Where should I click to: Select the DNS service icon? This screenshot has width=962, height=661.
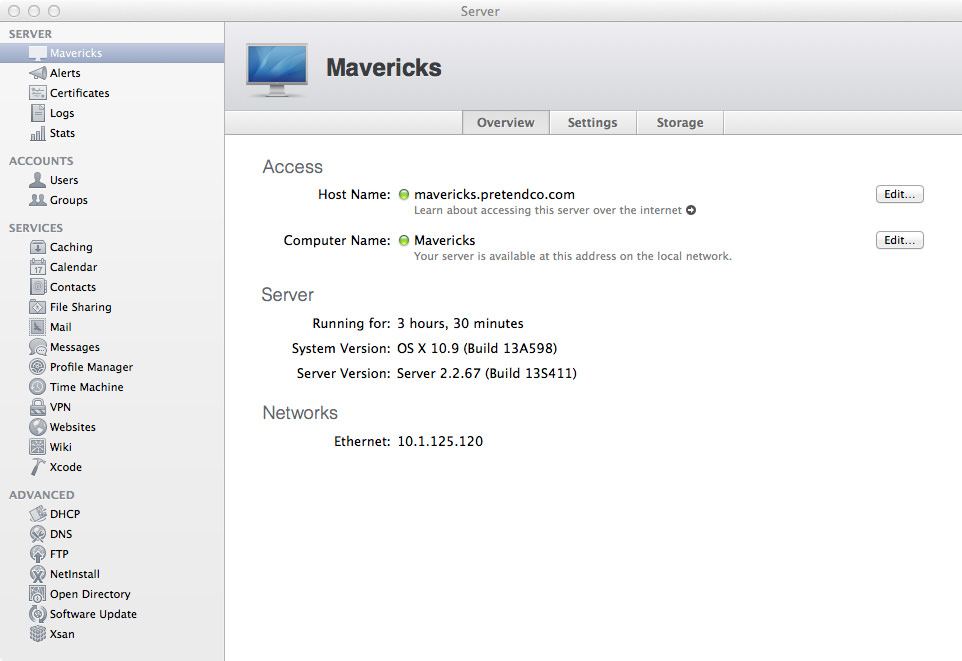37,534
